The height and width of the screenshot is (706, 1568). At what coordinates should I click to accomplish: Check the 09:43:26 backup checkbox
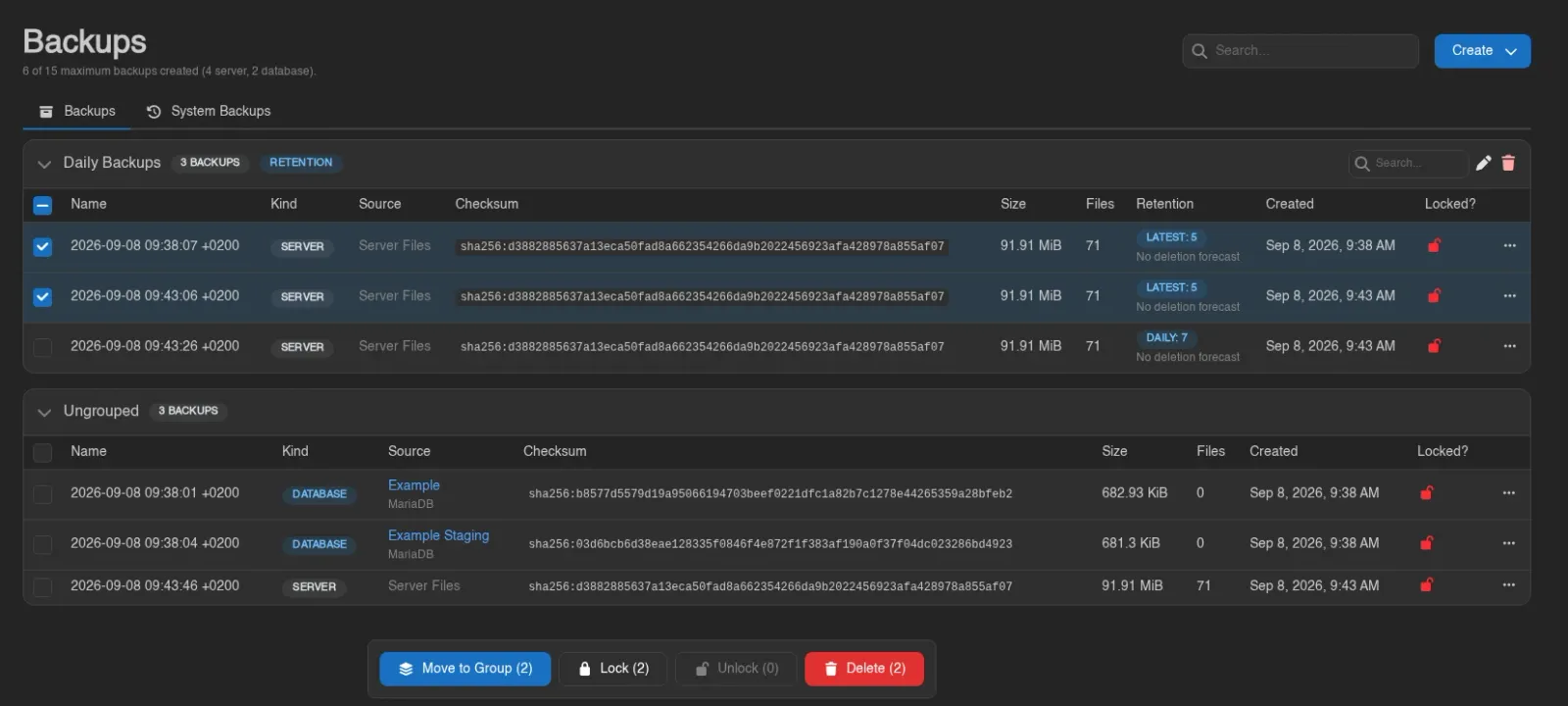pos(43,347)
